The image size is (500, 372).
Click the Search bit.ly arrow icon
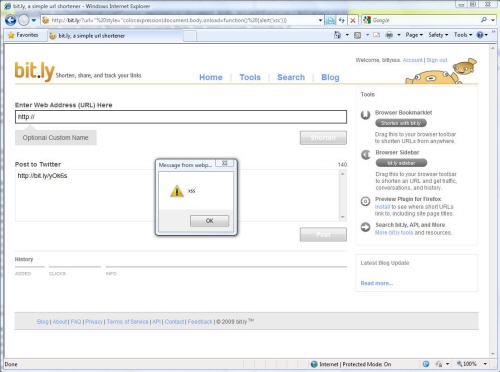point(365,227)
